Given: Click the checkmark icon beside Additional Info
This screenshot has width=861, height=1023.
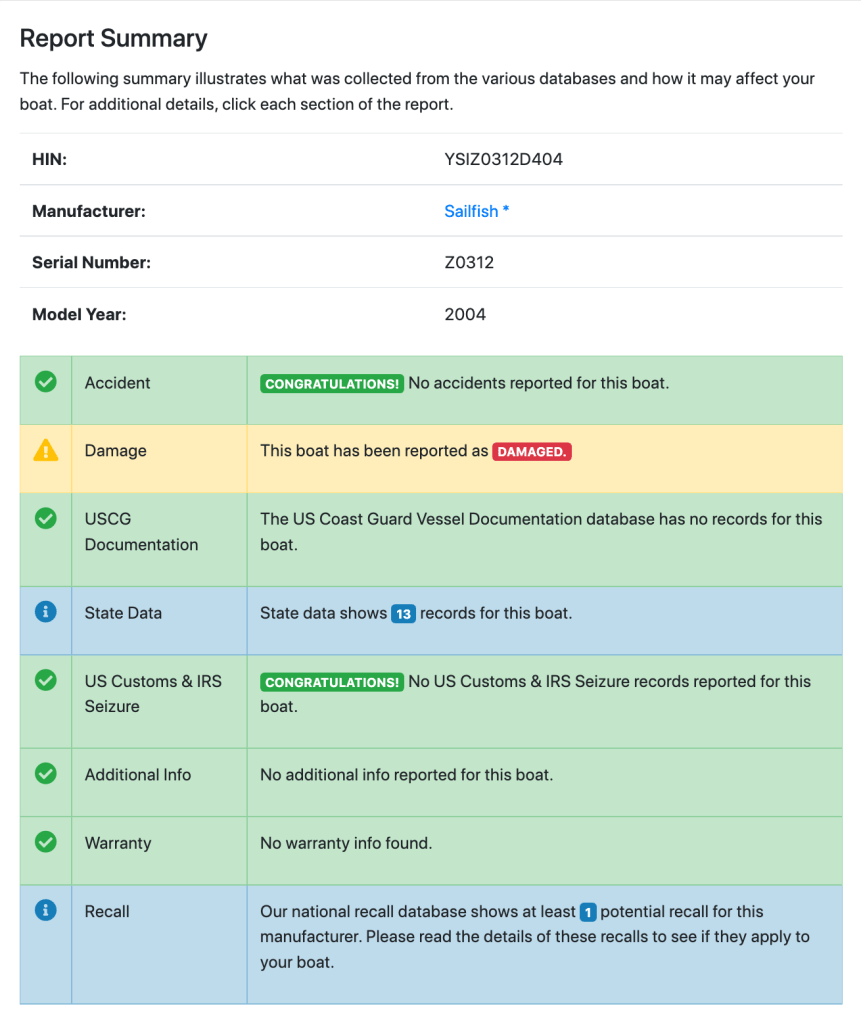Looking at the screenshot, I should coord(46,773).
